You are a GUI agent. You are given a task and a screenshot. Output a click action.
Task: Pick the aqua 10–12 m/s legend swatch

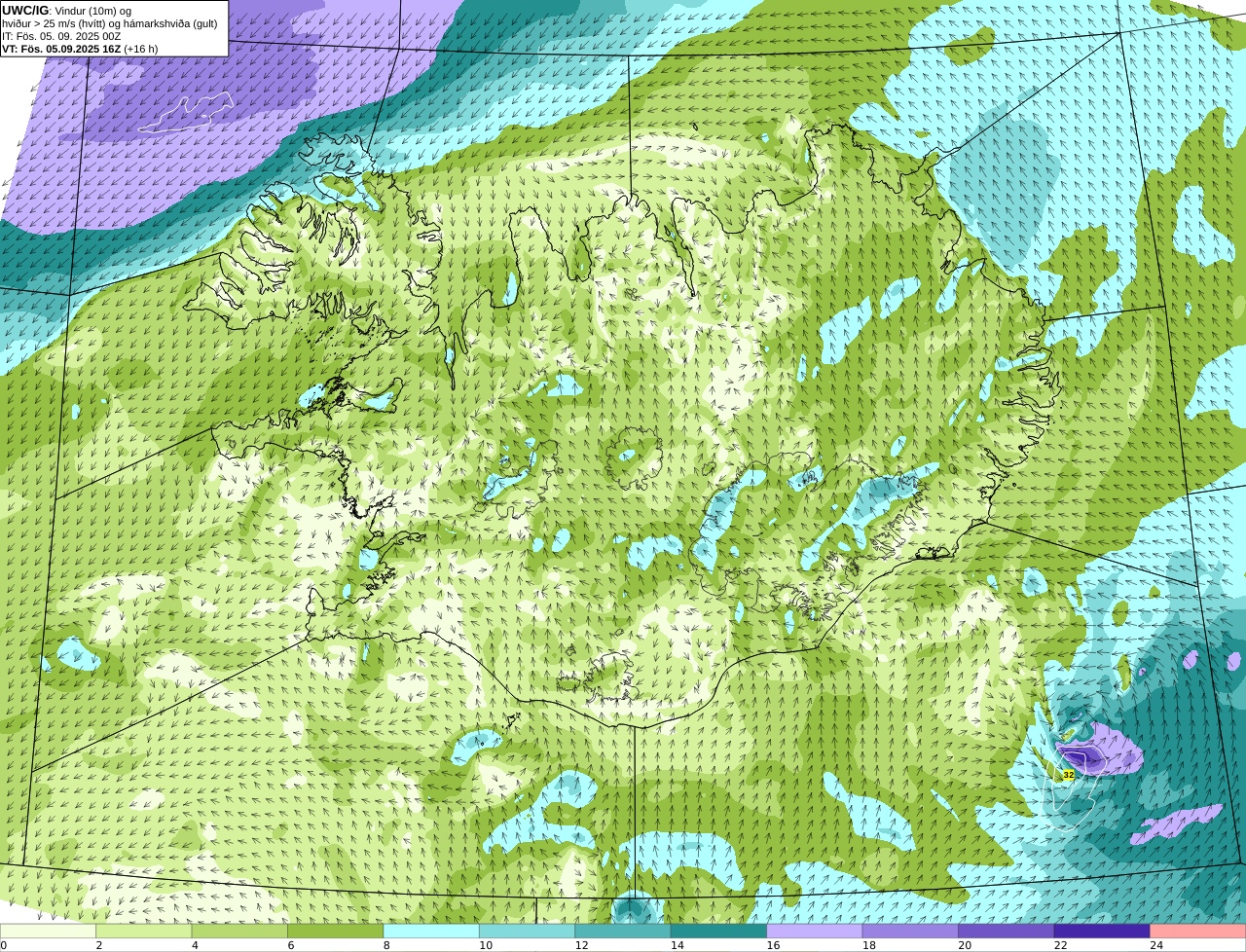[528, 931]
